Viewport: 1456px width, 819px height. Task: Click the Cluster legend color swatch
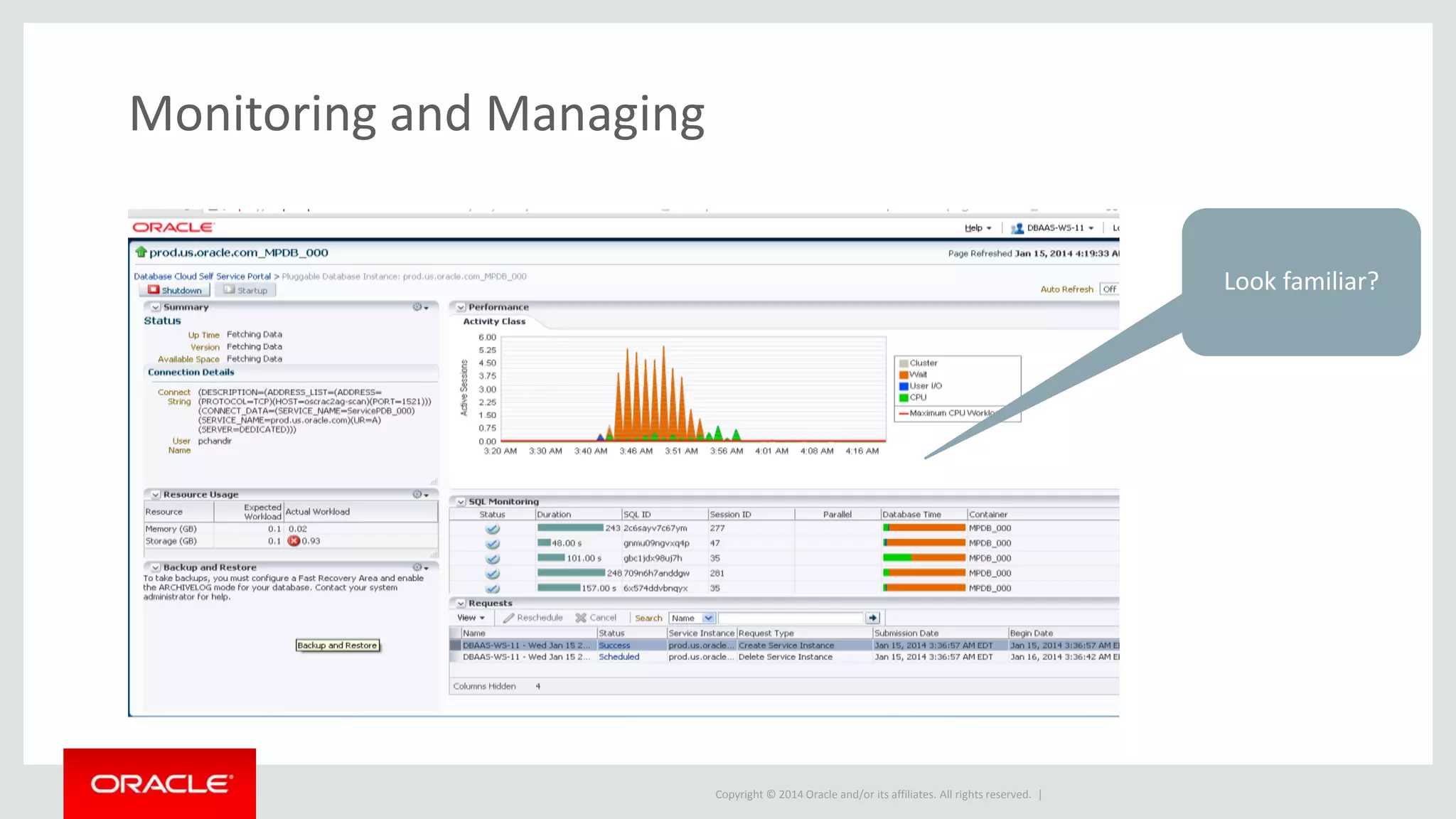click(x=904, y=363)
